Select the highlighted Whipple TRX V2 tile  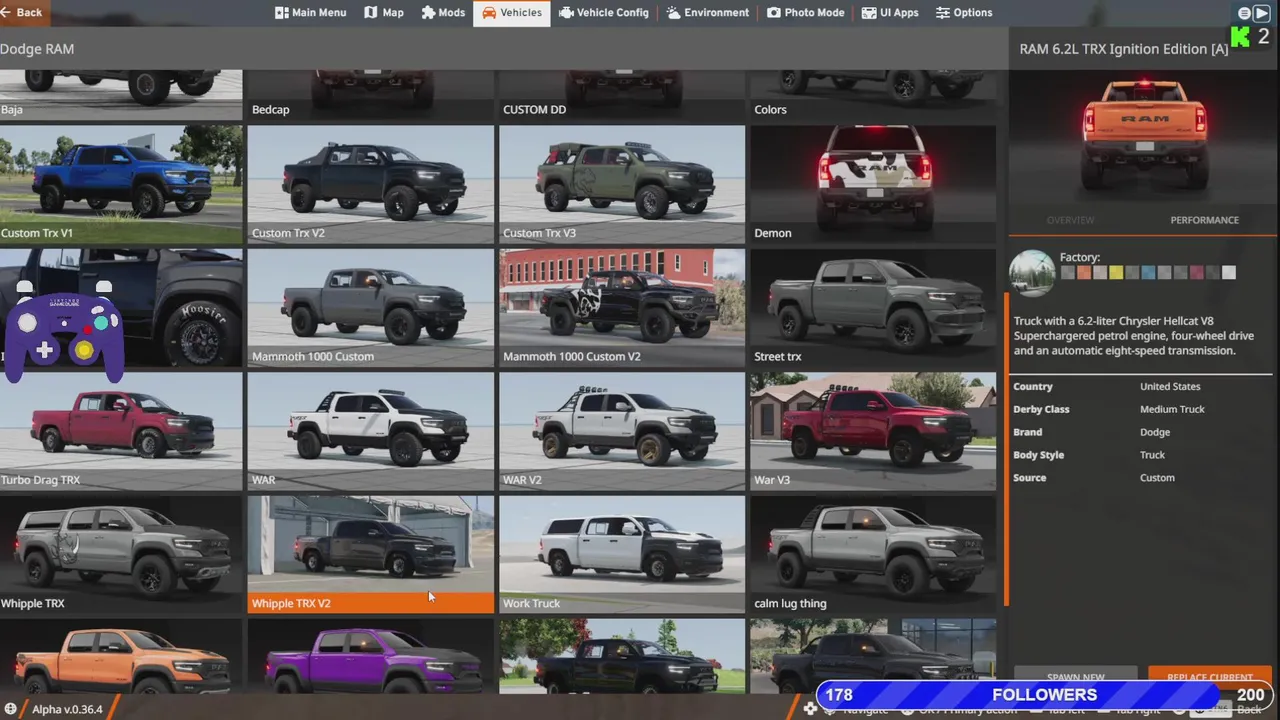pos(370,554)
